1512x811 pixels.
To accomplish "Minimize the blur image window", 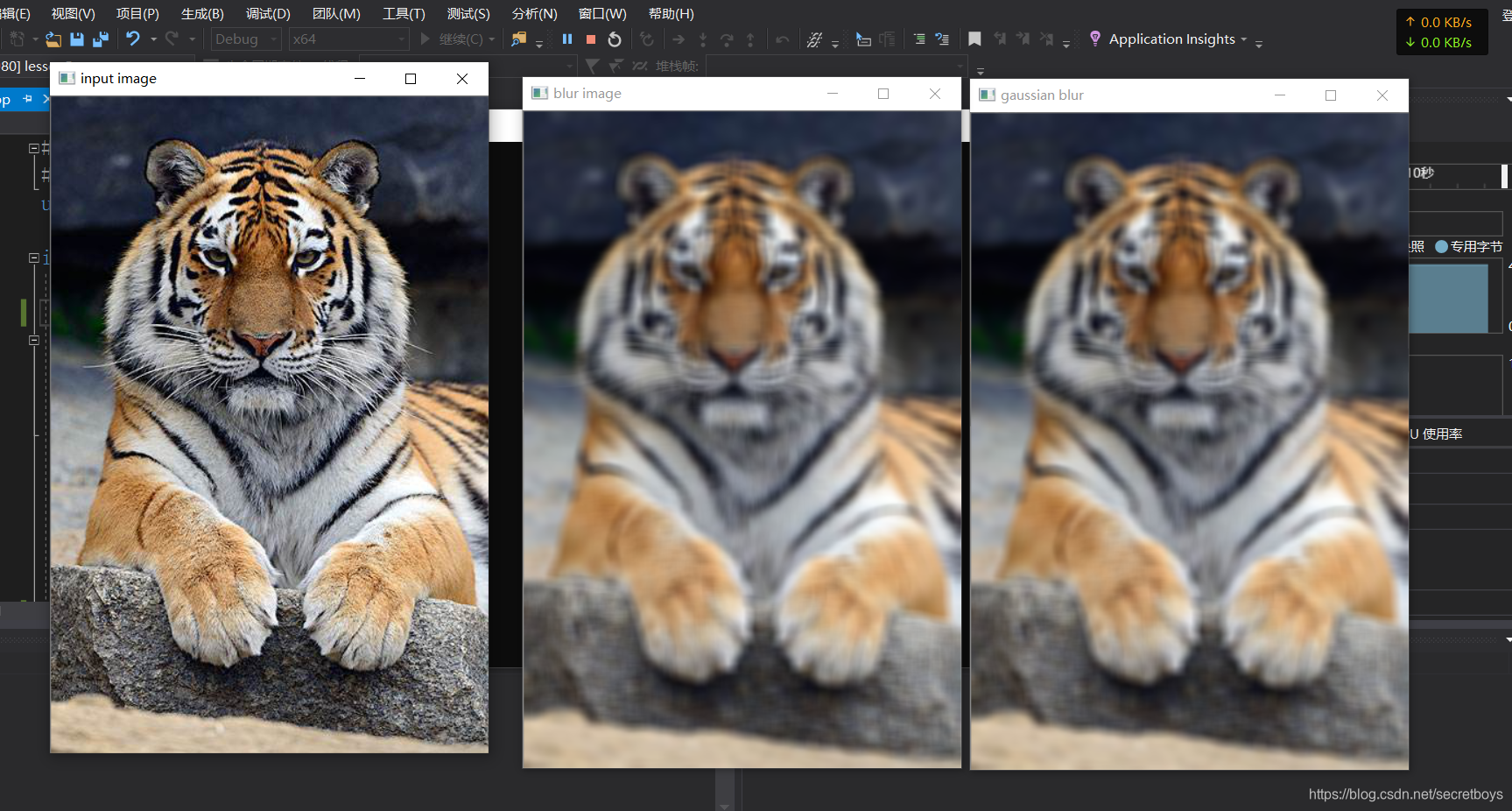I will 833,94.
